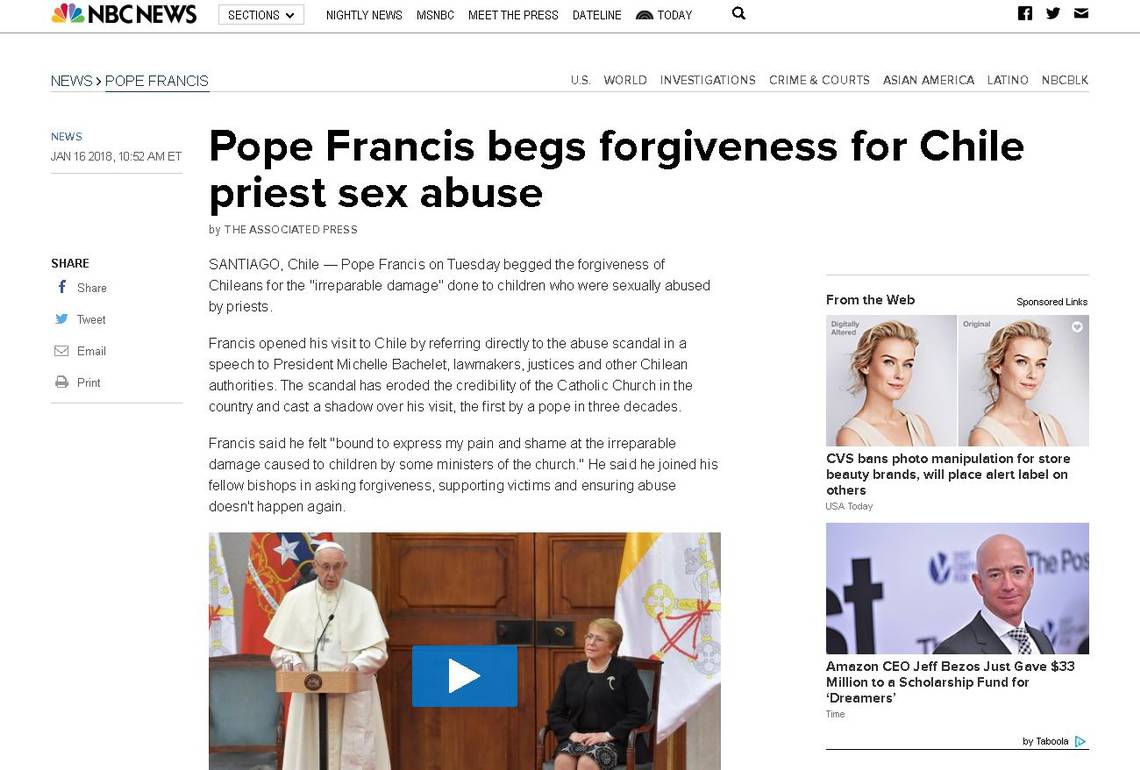Click the Twitter icon in header
Image resolution: width=1140 pixels, height=770 pixels.
pos(1053,13)
